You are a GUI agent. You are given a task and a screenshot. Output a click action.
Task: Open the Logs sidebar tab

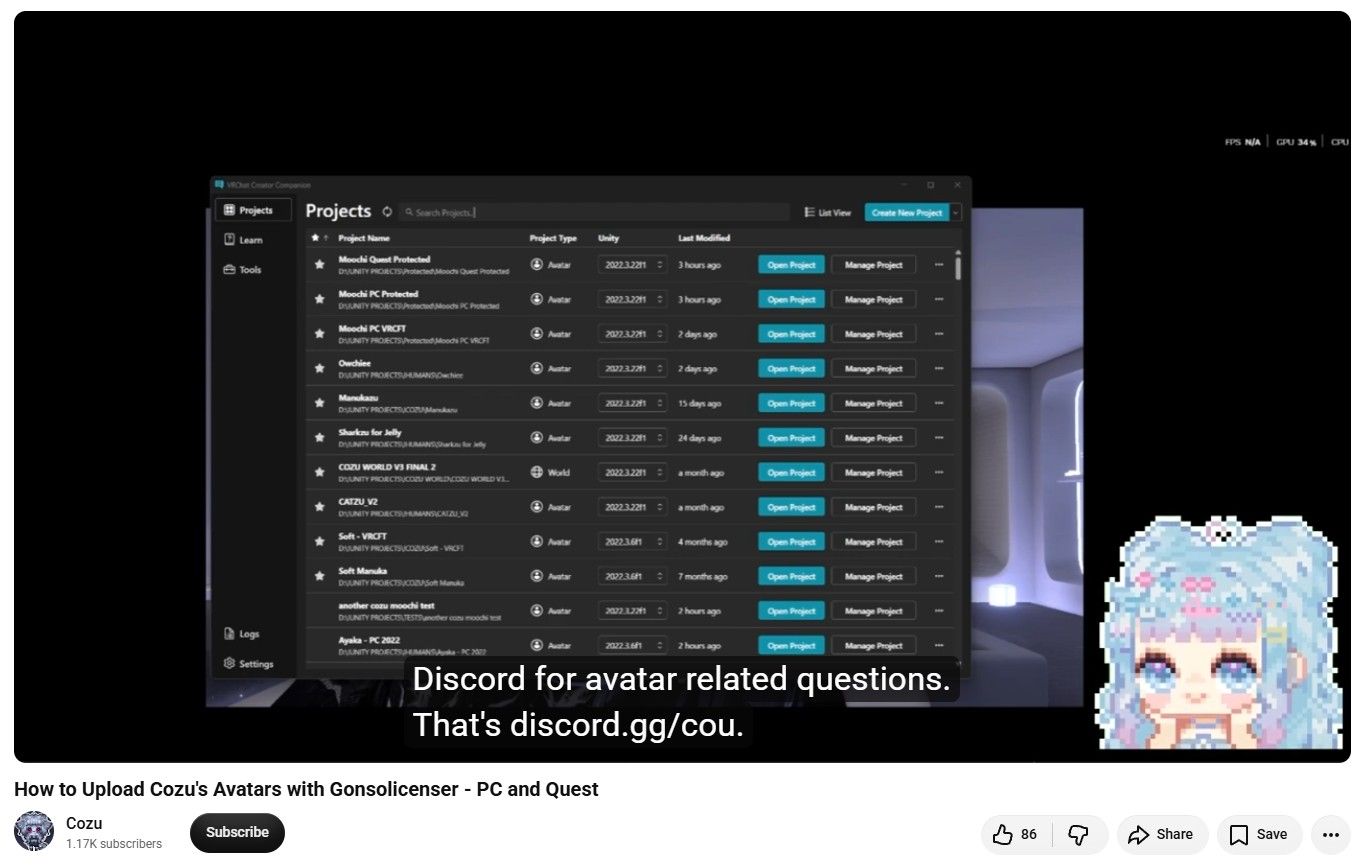242,634
